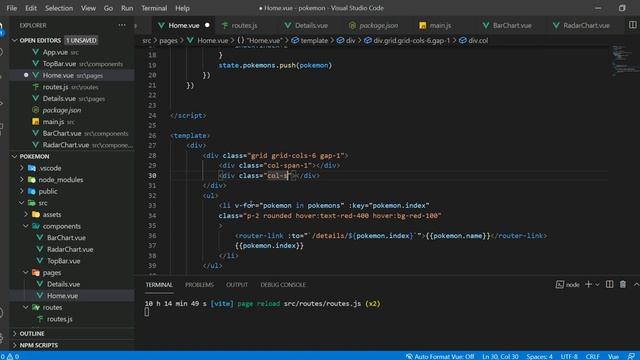Screen dimensions: 640x360
Task: Switch to main.js tab
Action: click(x=440, y=25)
